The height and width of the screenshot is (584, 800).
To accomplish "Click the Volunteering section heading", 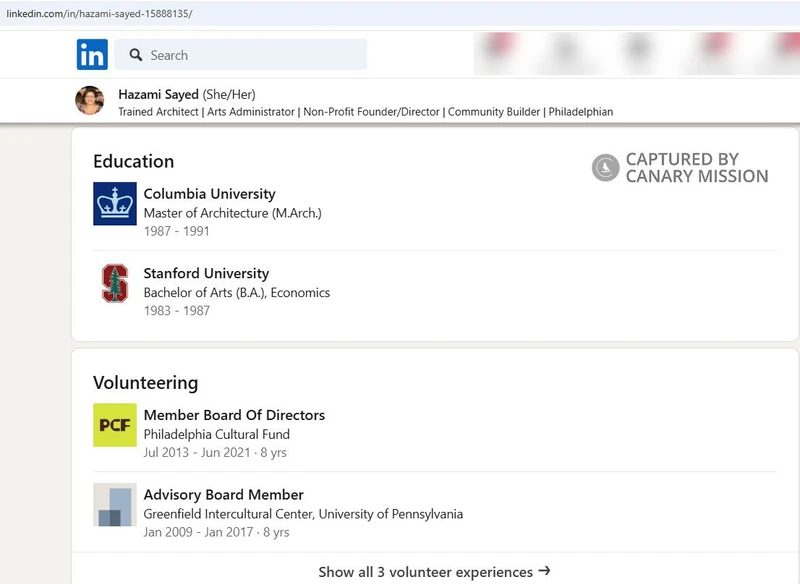I will click(145, 383).
